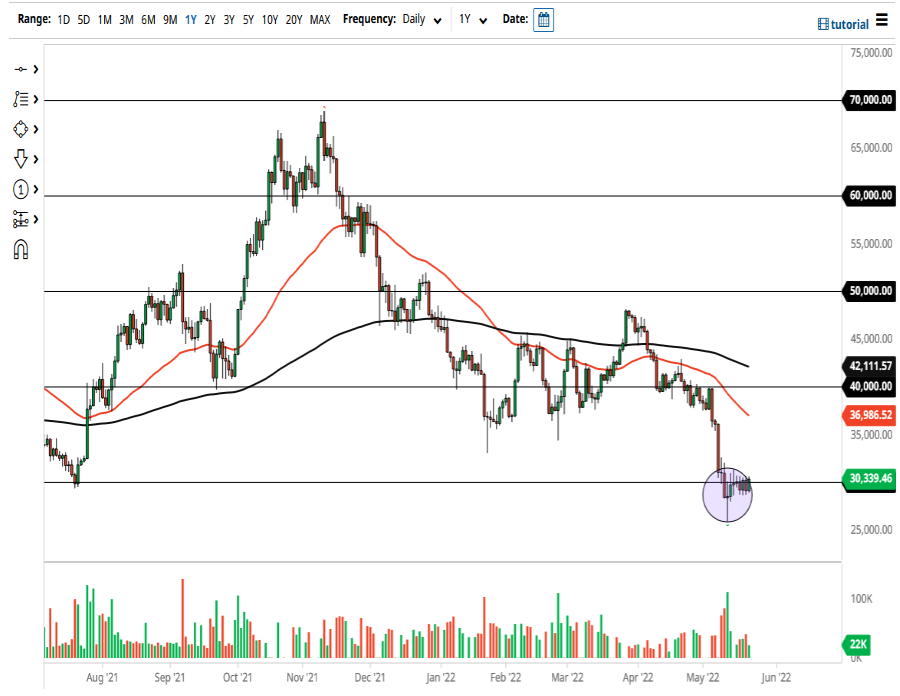Select the measurement ruler tool icon
This screenshot has width=900, height=696.
20,219
